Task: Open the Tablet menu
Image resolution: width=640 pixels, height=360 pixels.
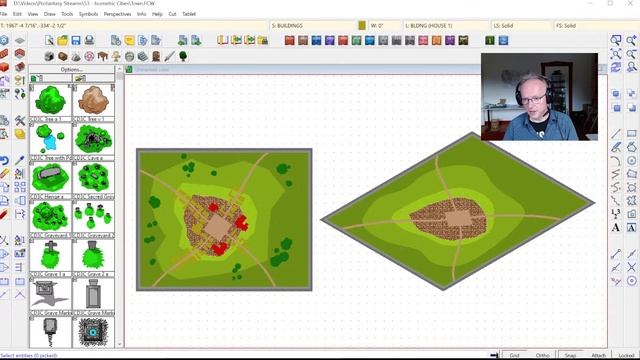Action: [x=189, y=14]
